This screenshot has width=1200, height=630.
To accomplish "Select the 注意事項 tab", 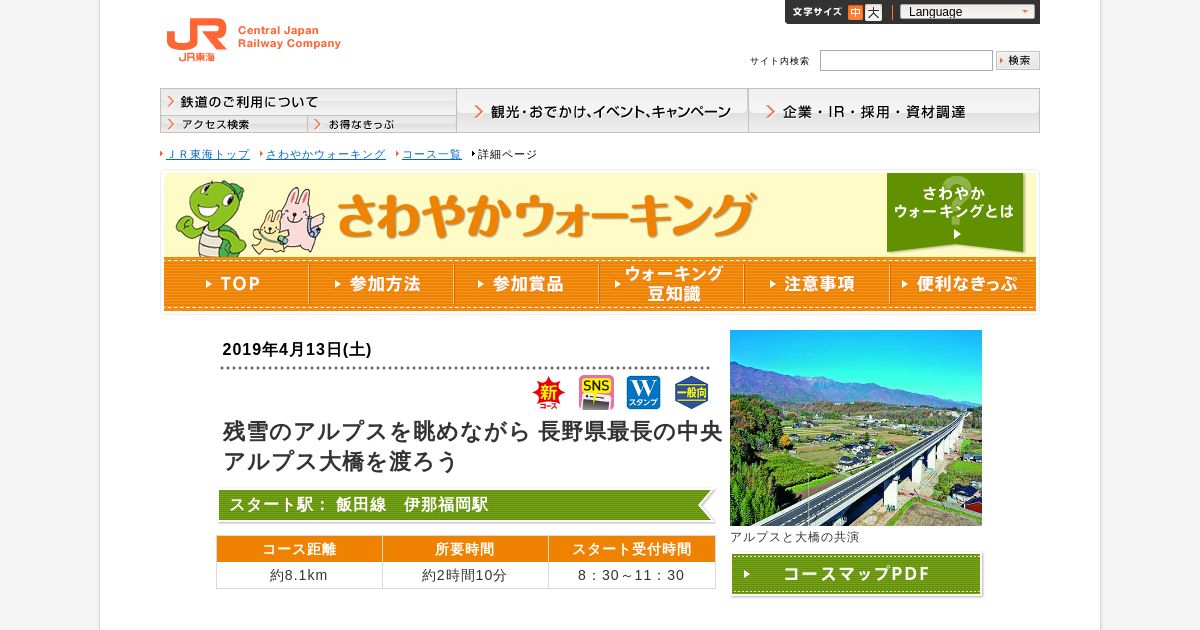I will click(816, 284).
